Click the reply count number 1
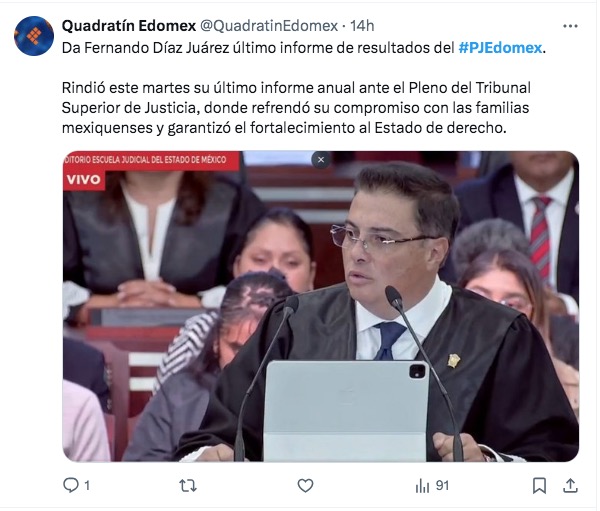This screenshot has height=511, width=600. click(x=87, y=486)
